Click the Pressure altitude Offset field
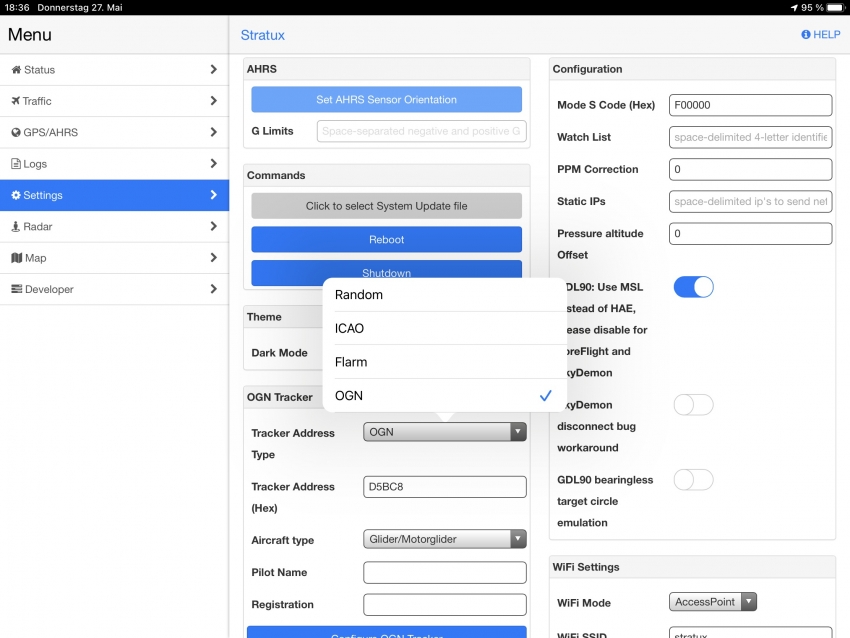This screenshot has width=850, height=638. 750,234
